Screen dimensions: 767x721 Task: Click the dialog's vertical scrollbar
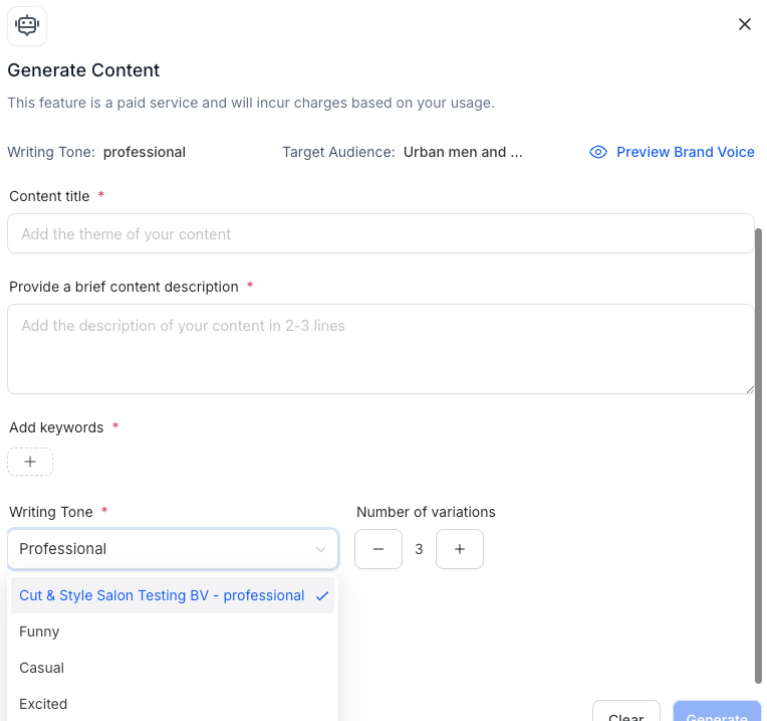758,450
